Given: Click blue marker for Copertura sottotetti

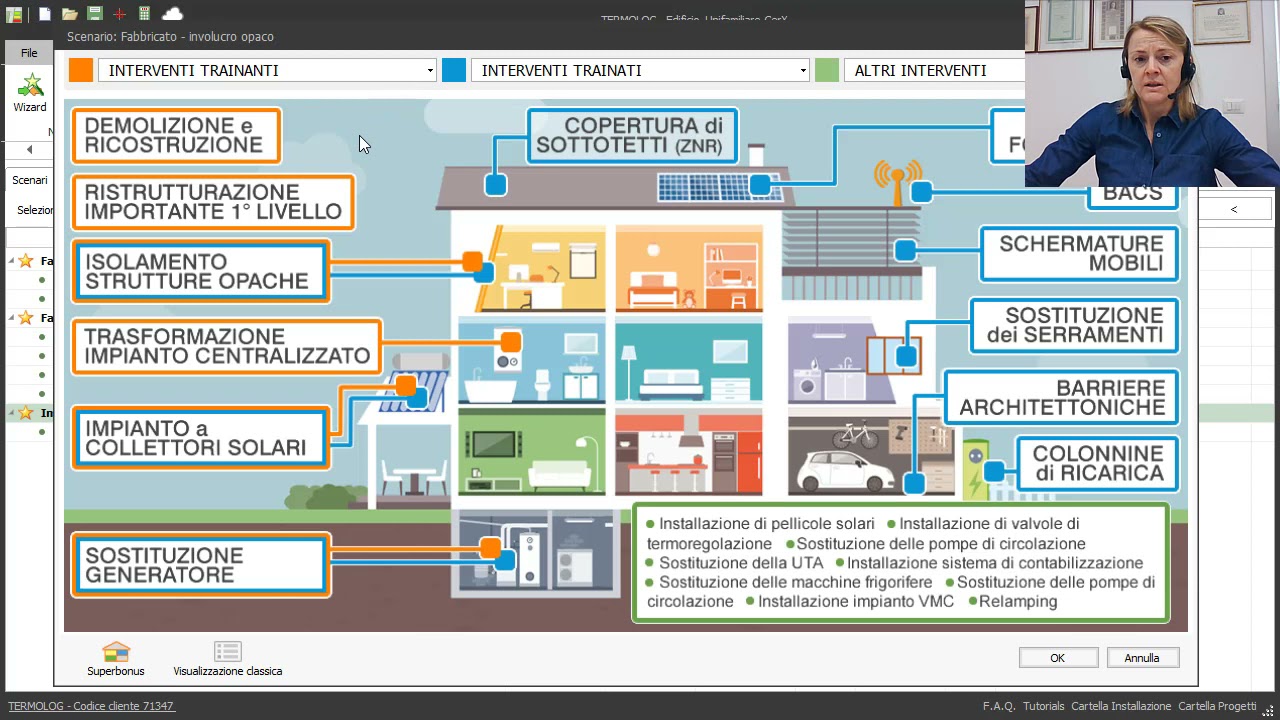Looking at the screenshot, I should (x=495, y=185).
